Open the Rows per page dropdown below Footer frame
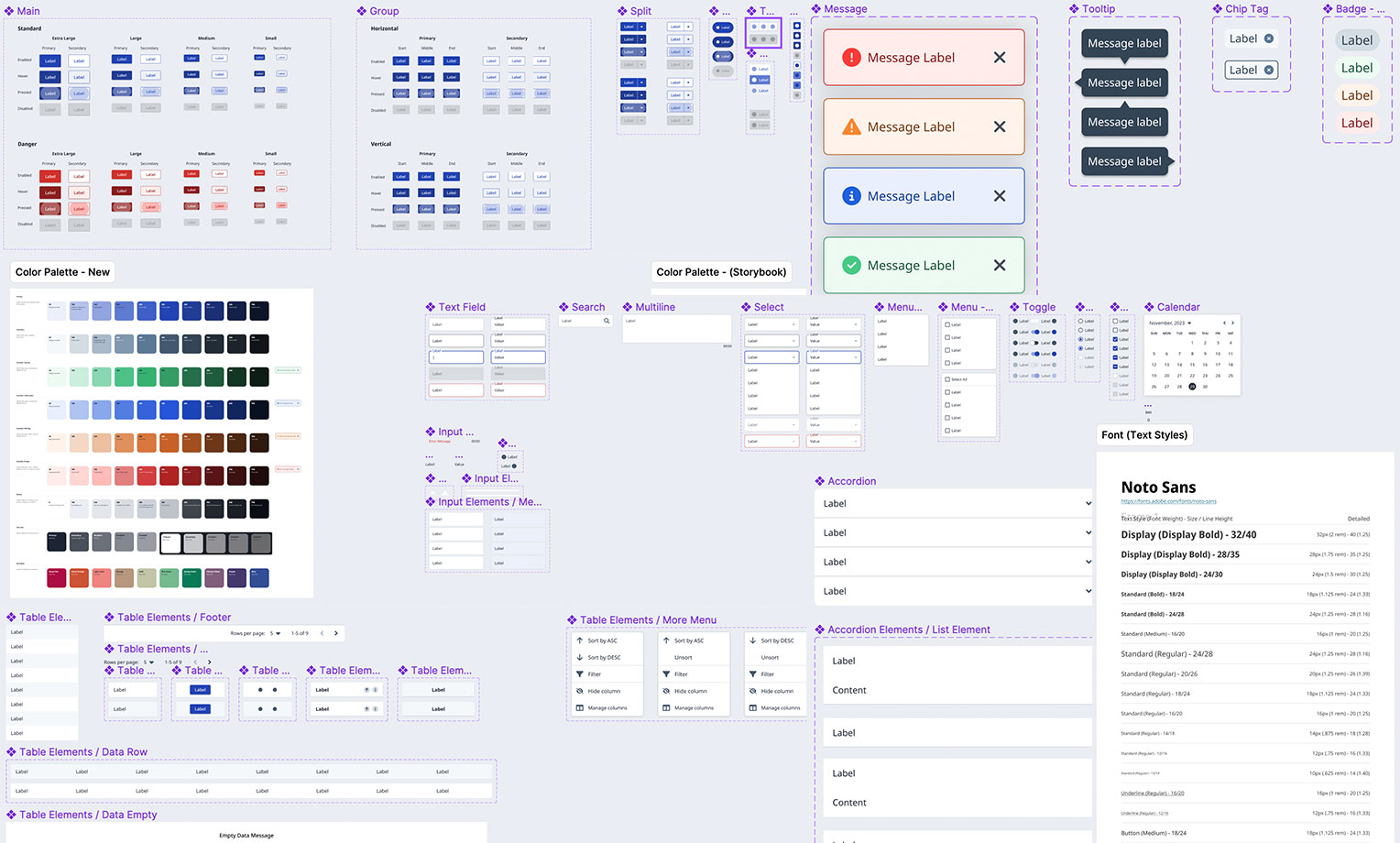 148,662
